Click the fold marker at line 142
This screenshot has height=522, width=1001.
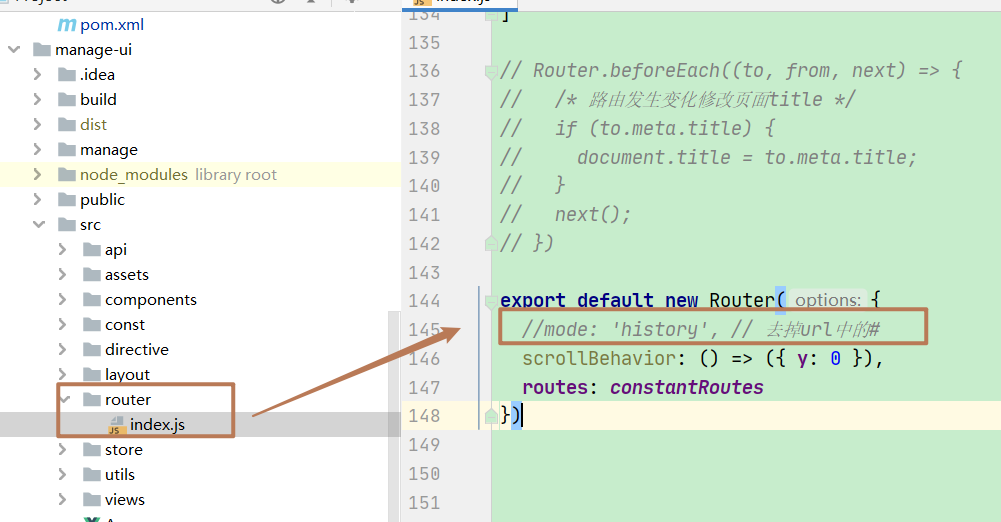(x=491, y=243)
